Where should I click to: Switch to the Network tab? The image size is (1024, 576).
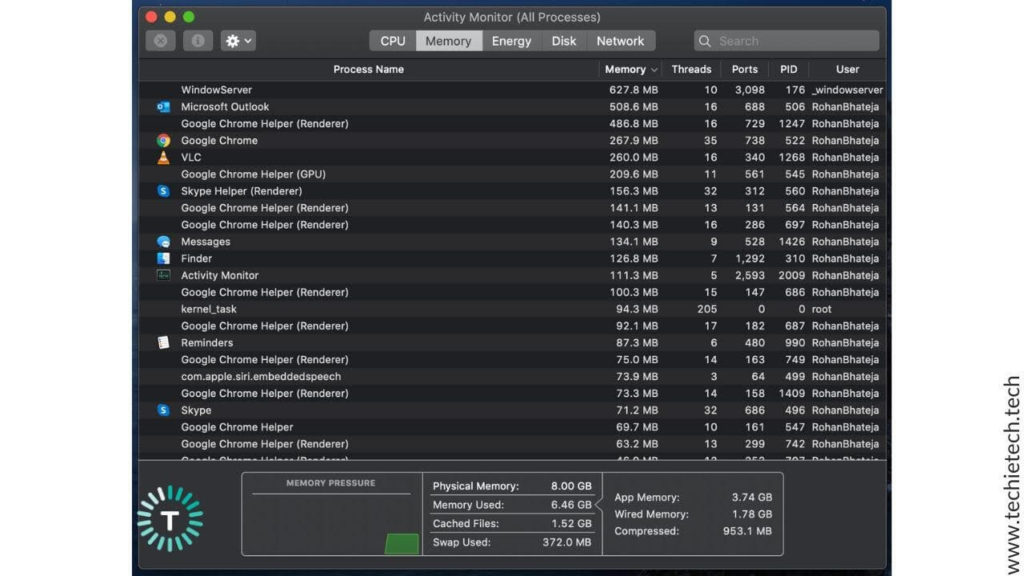click(x=620, y=41)
